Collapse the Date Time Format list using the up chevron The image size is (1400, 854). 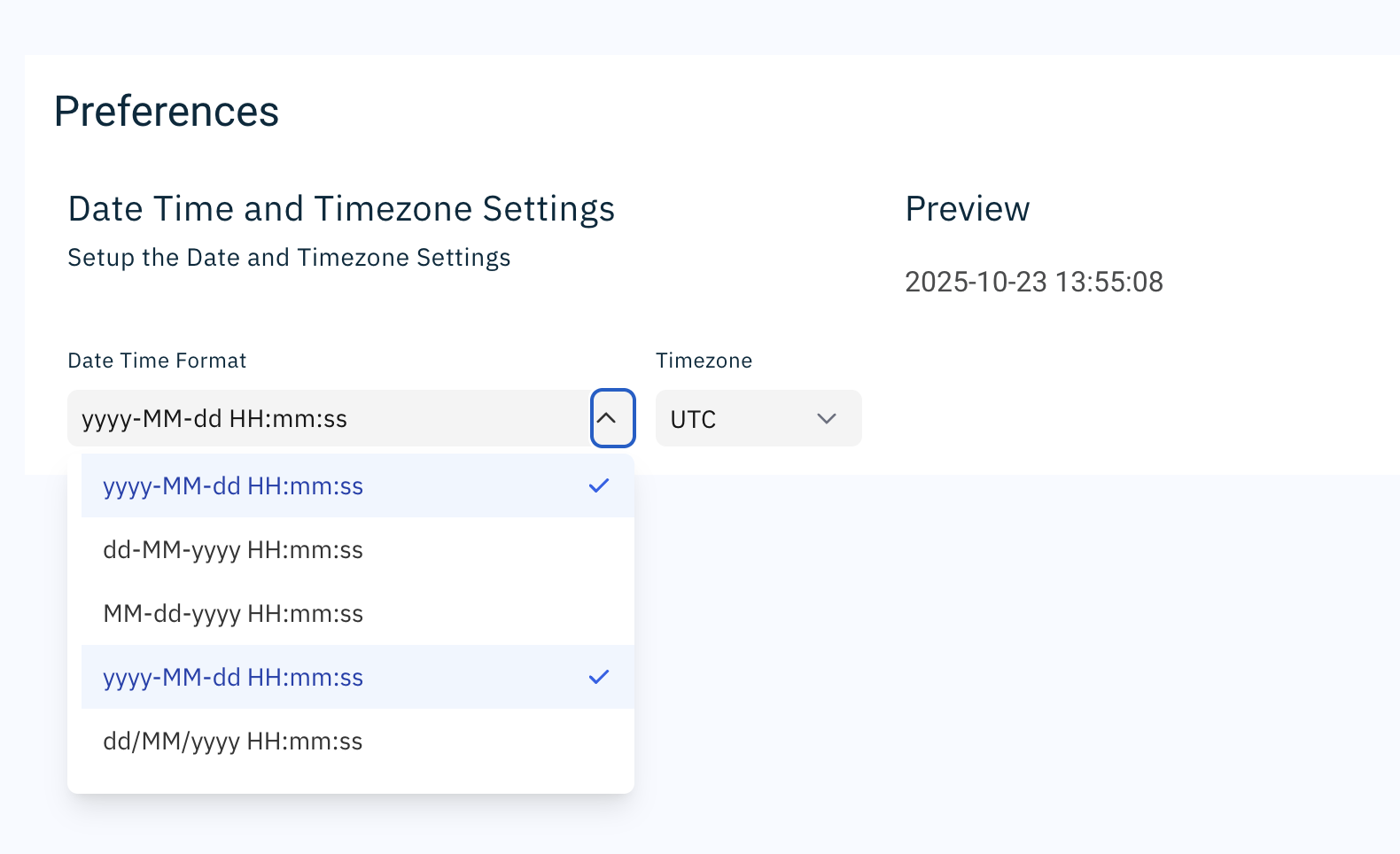coord(612,418)
